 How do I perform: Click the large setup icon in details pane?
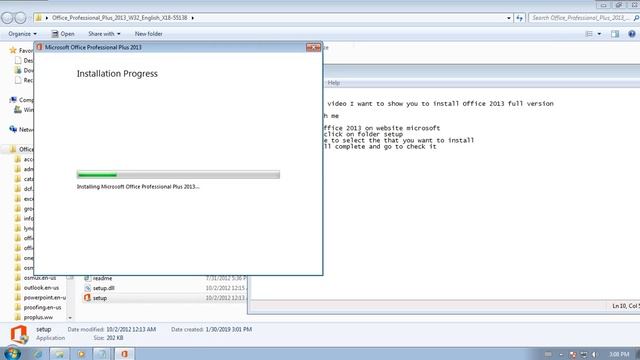19,334
